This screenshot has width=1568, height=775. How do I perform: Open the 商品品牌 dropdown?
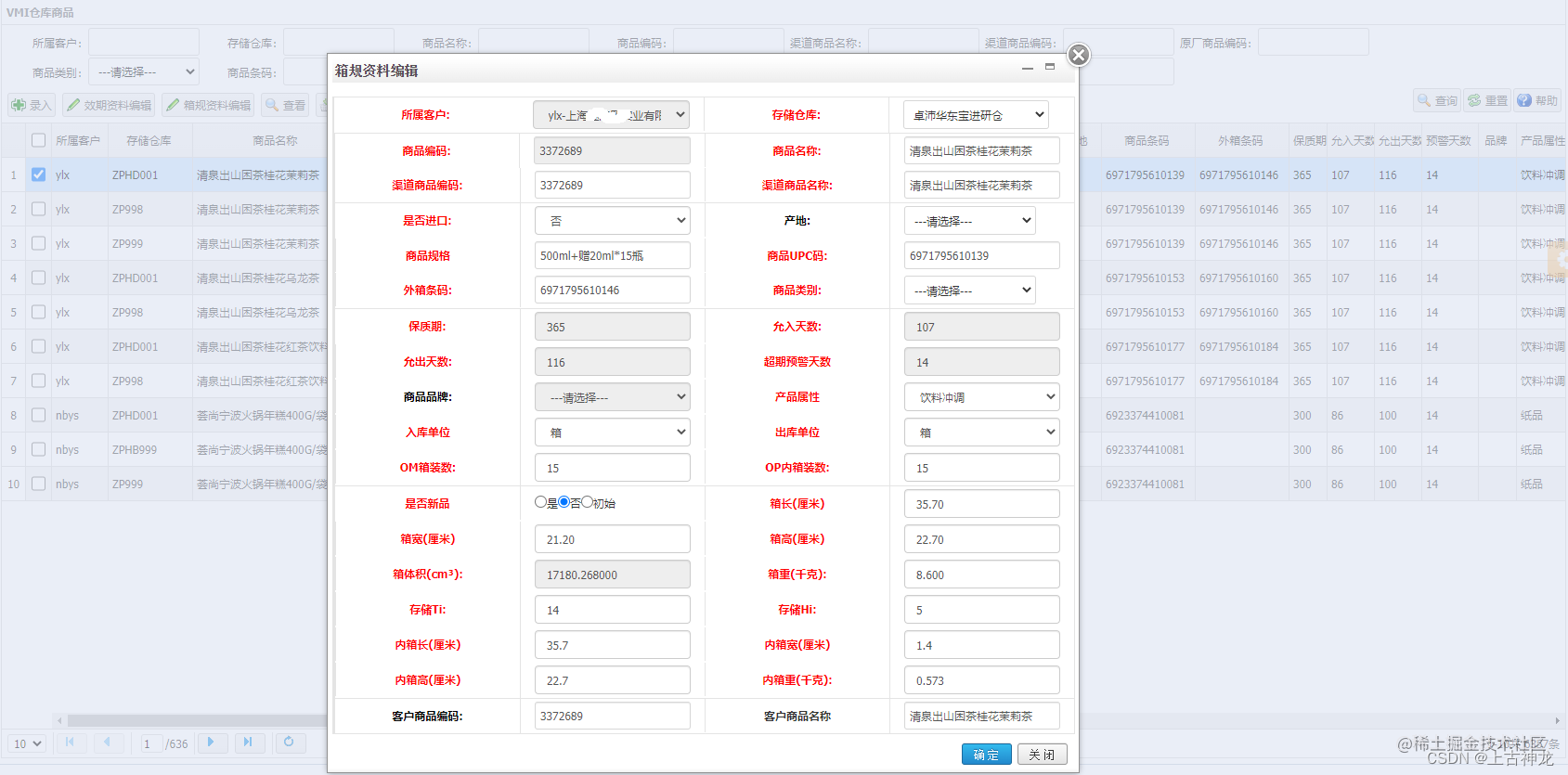point(612,397)
